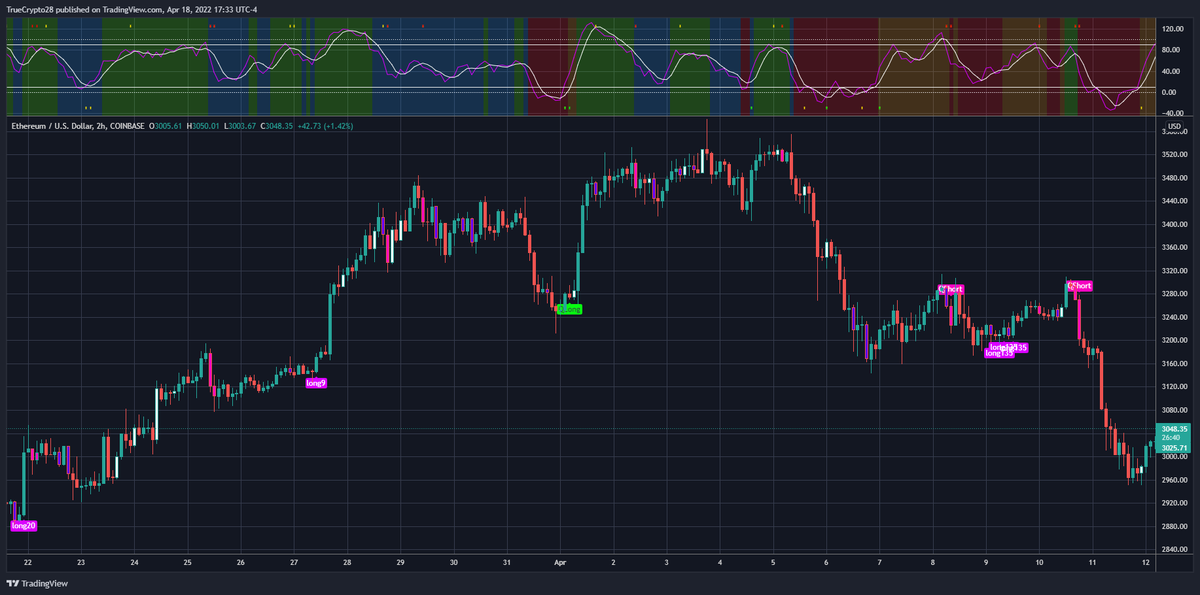Click the date label 2 on time axis
1200x595 pixels.
point(613,562)
